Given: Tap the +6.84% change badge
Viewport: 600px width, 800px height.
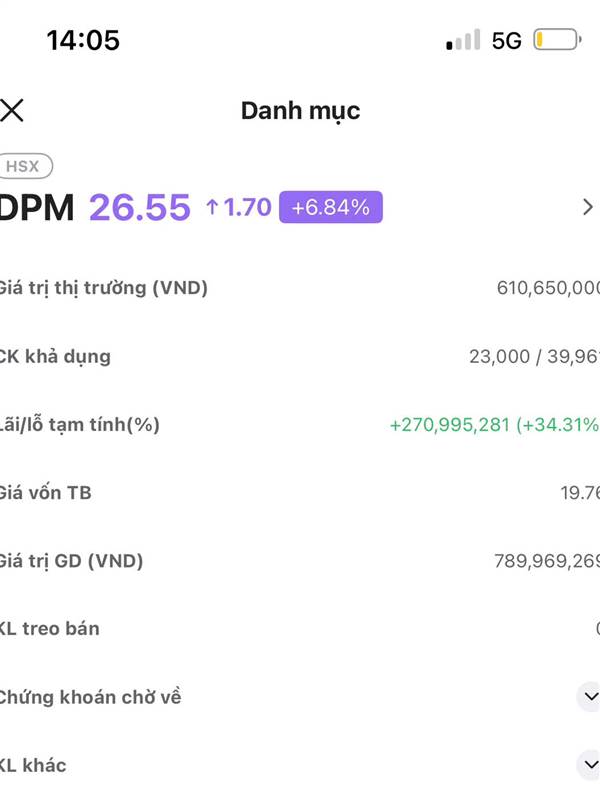Looking at the screenshot, I should pyautogui.click(x=331, y=207).
